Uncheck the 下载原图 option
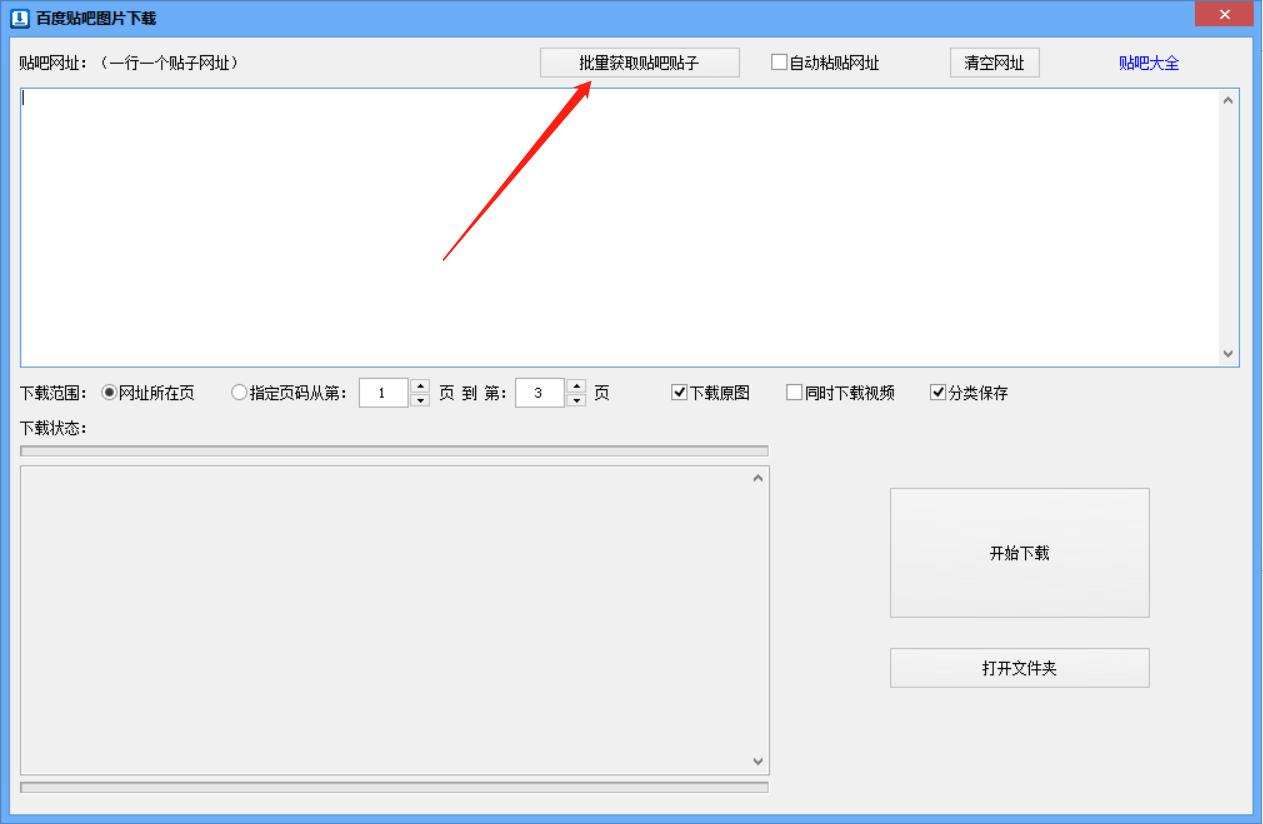 679,393
